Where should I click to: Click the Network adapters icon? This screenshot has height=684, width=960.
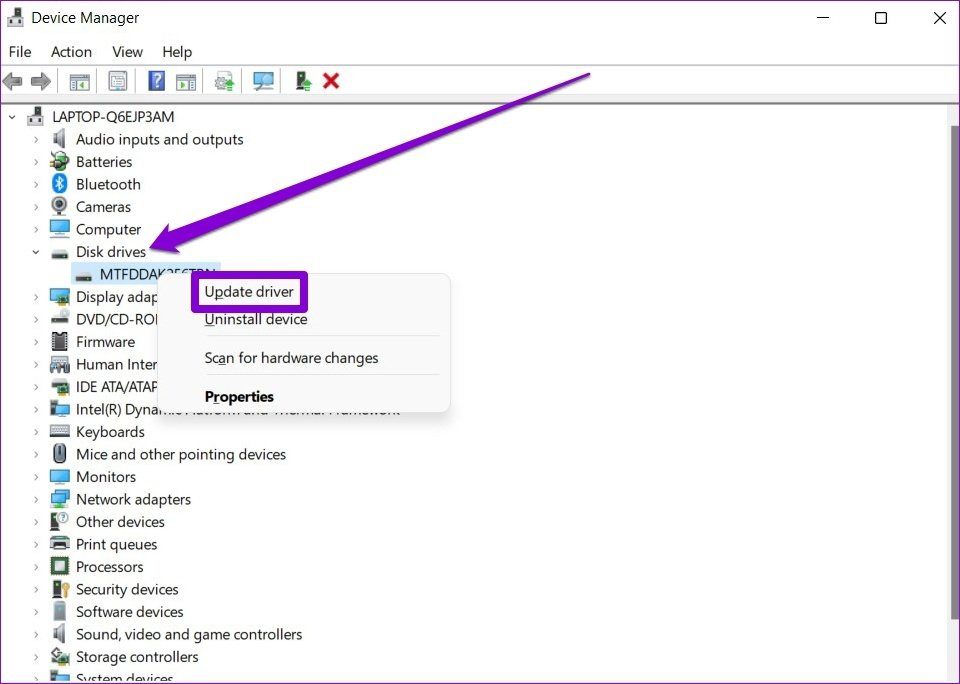[x=59, y=499]
